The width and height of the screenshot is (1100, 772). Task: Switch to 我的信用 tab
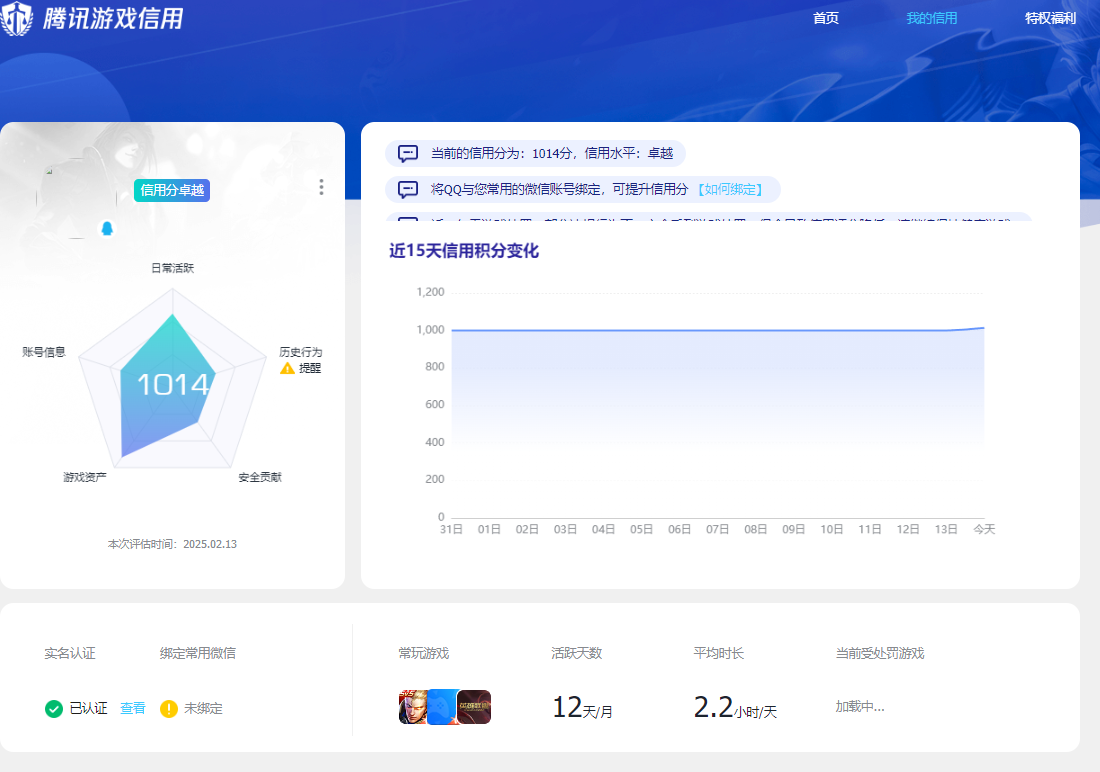(x=932, y=18)
